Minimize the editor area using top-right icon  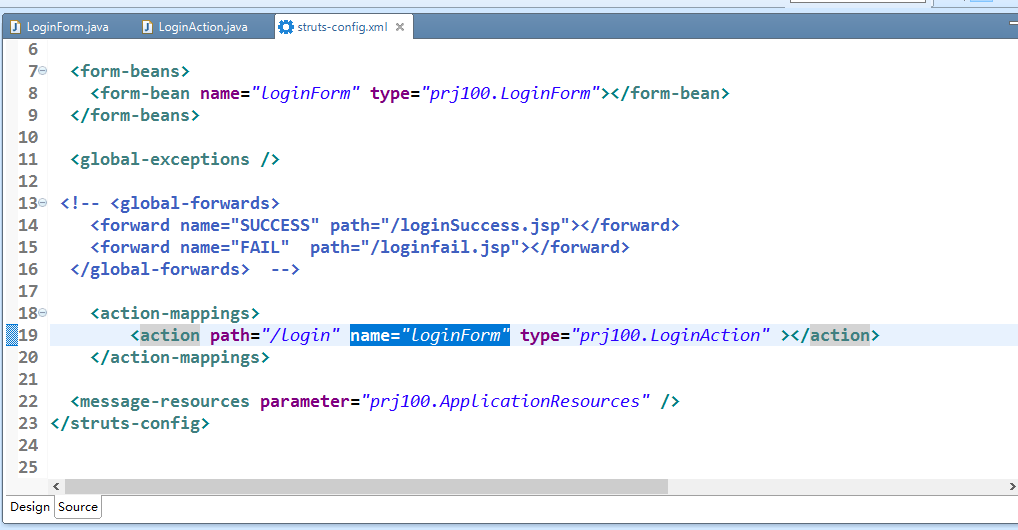pyautogui.click(x=1013, y=23)
